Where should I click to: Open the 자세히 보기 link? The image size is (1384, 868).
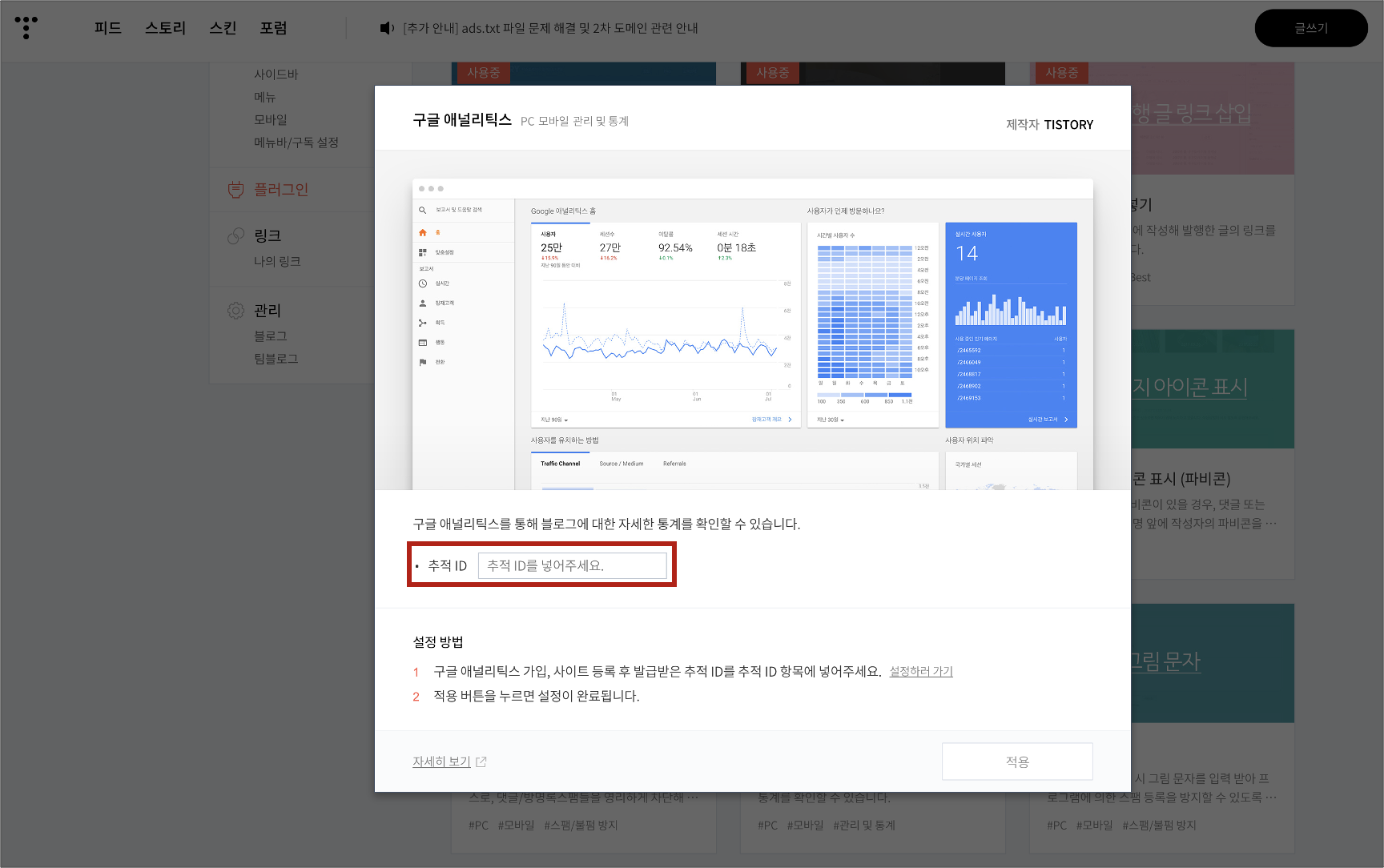441,762
